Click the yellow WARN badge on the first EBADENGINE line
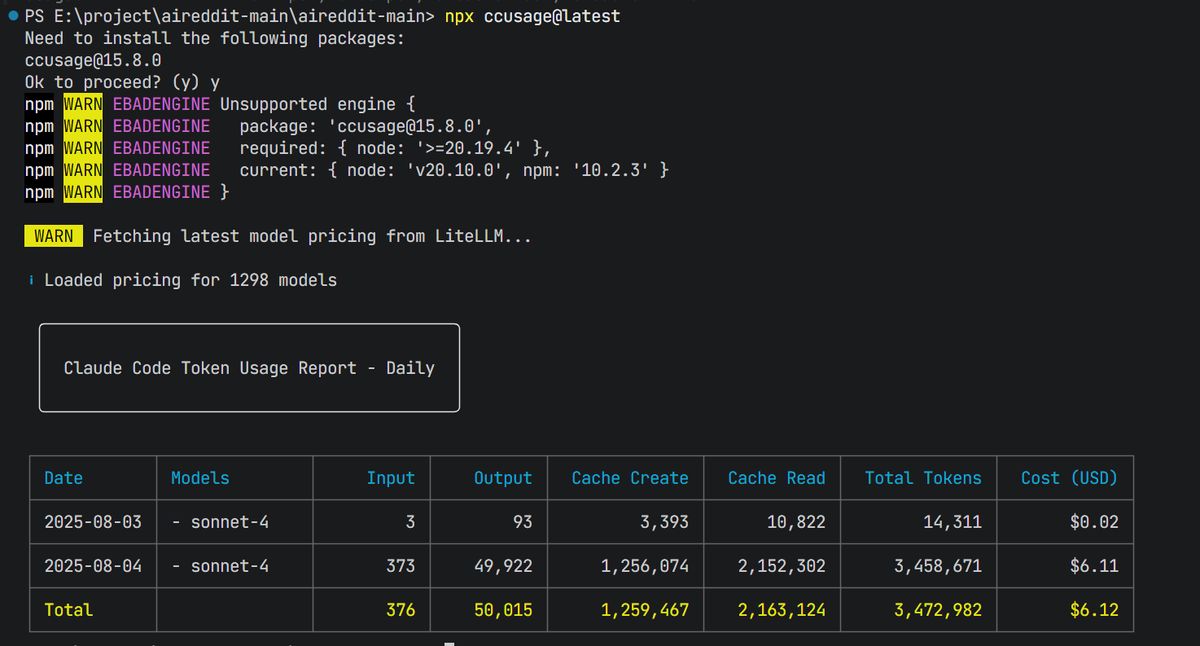The height and width of the screenshot is (646, 1200). (x=83, y=104)
